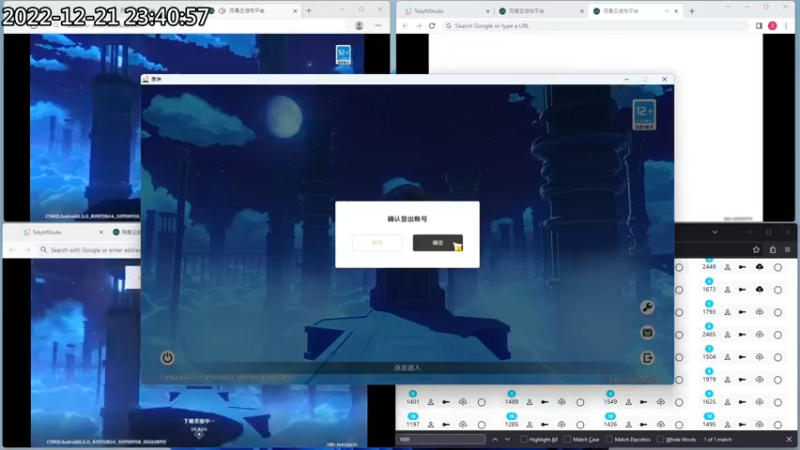The width and height of the screenshot is (800, 450).
Task: Click the filled cloud icon in row 1673
Action: coord(760,289)
